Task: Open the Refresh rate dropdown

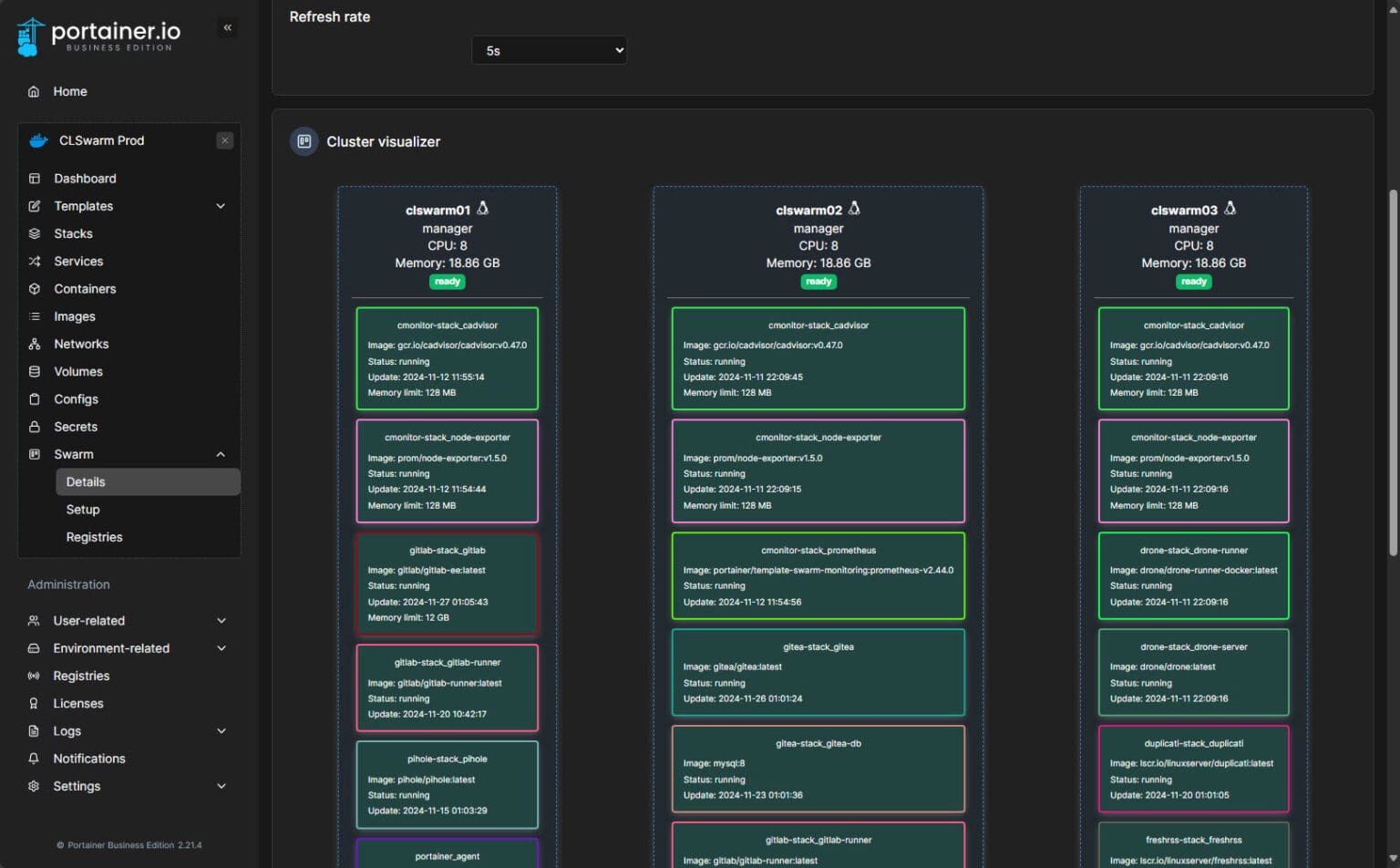Action: (x=549, y=50)
